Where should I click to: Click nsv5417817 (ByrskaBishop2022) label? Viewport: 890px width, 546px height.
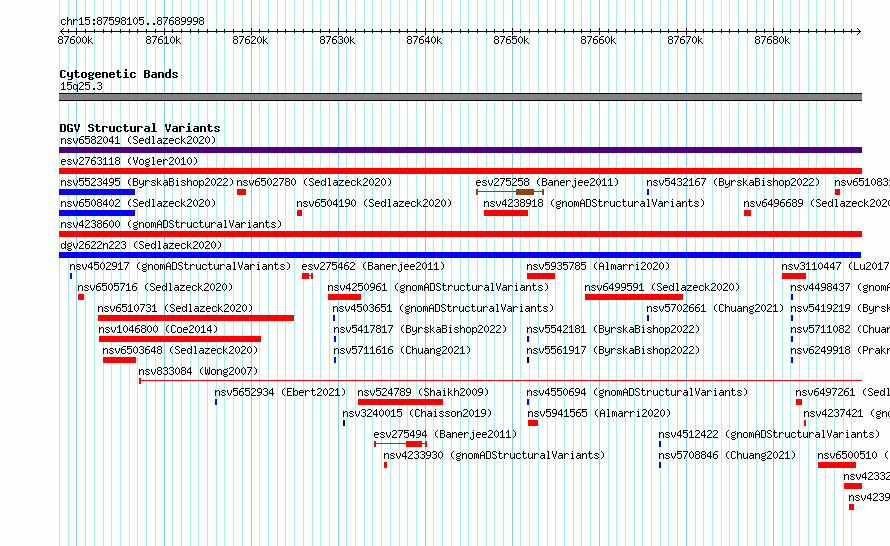[x=420, y=329]
